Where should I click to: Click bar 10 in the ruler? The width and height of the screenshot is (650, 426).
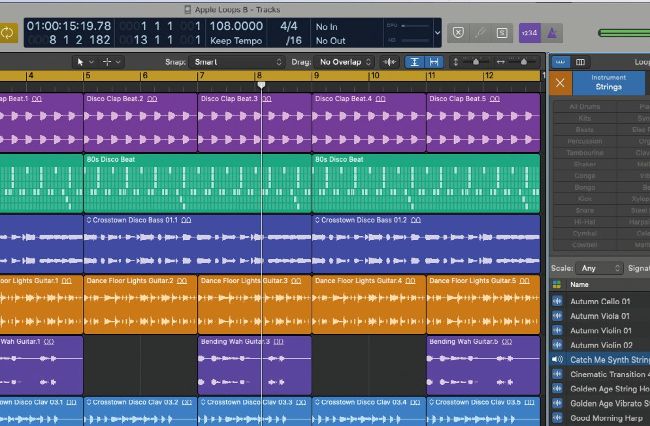(x=374, y=75)
